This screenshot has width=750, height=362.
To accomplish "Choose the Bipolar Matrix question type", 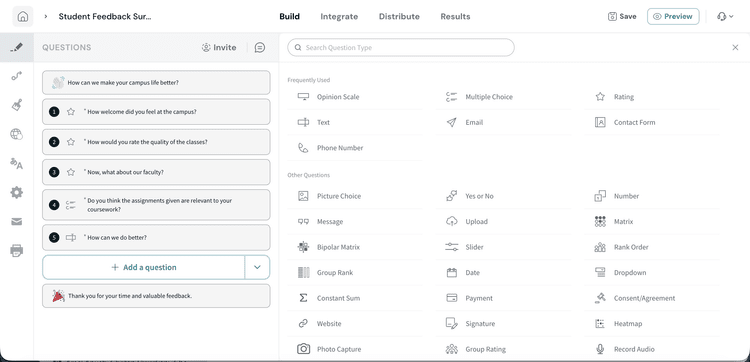I will click(355, 247).
